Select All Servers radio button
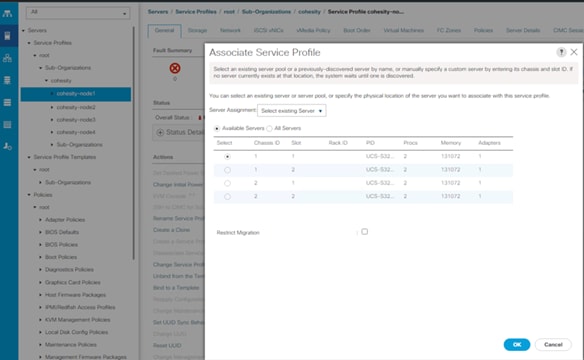The height and width of the screenshot is (360, 584). [x=269, y=128]
